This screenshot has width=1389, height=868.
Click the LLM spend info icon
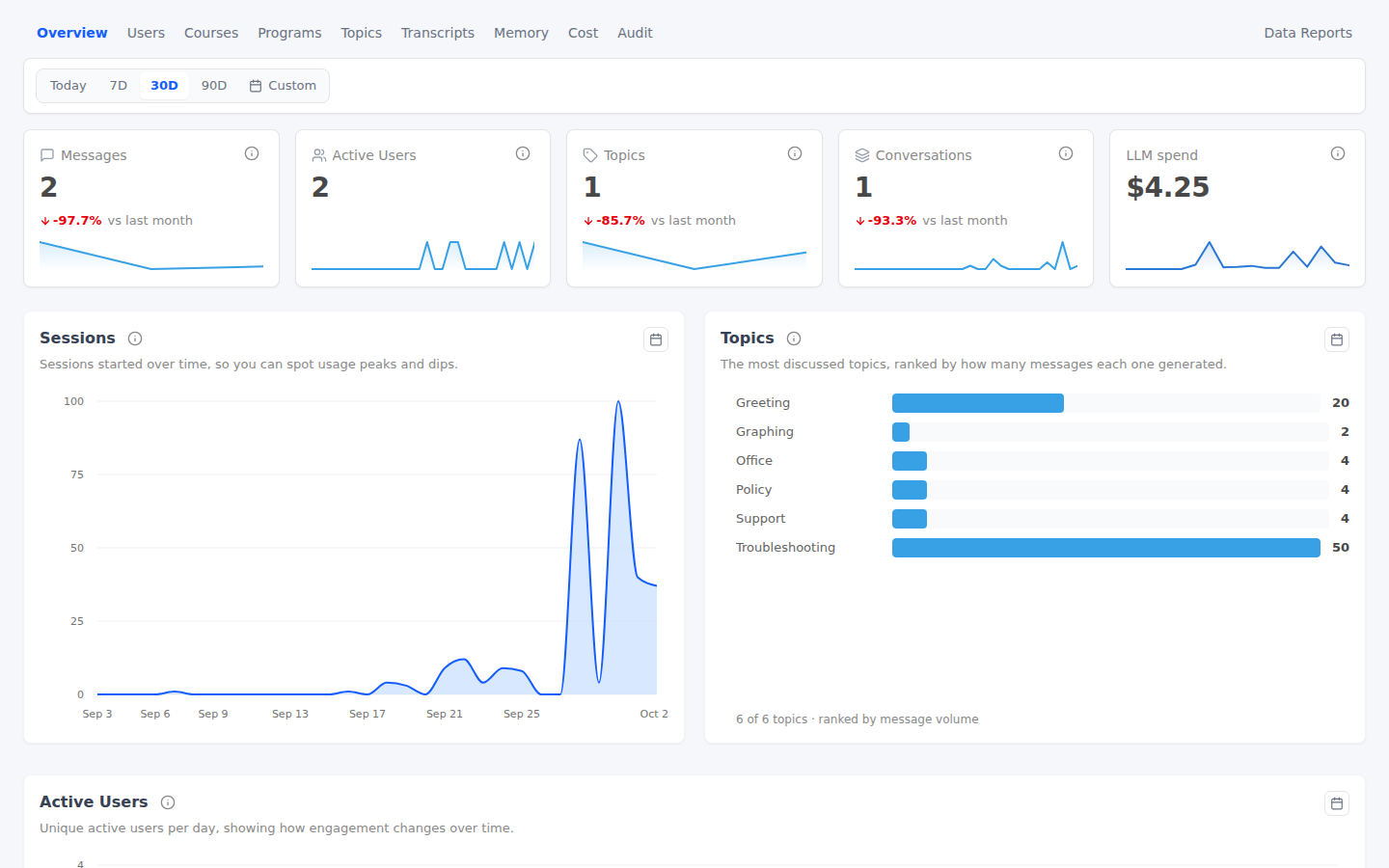tap(1338, 153)
